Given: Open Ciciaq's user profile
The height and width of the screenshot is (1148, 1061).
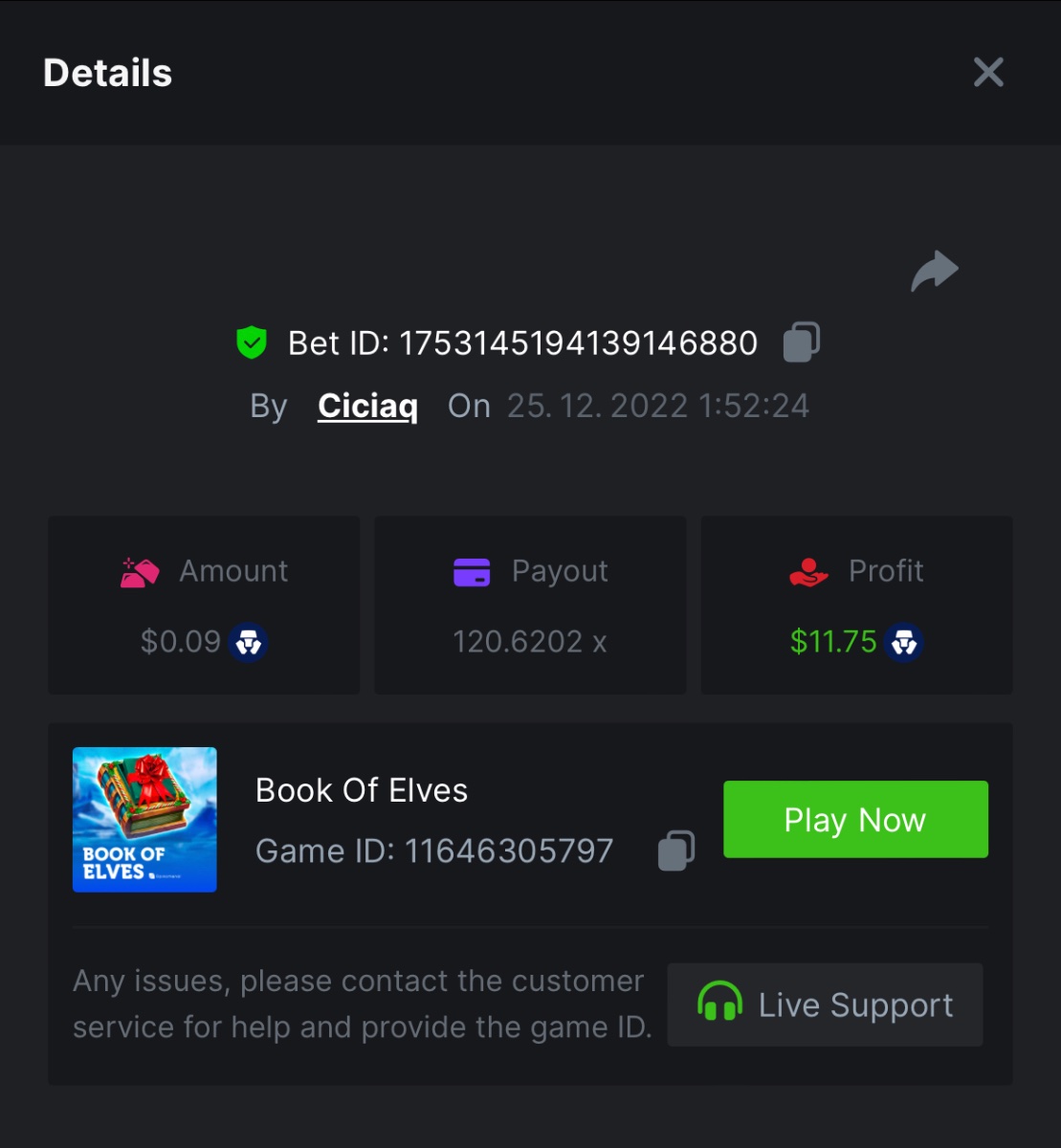Looking at the screenshot, I should (x=367, y=406).
